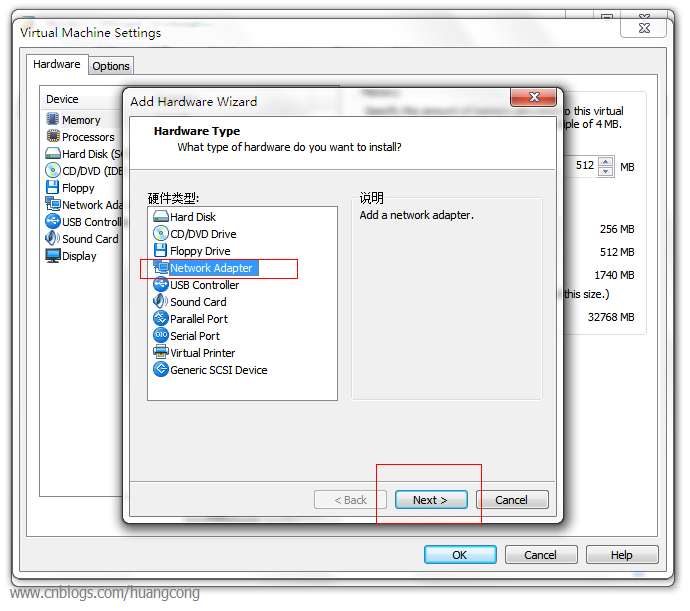690x611 pixels.
Task: Select Processors in the Device list
Action: [x=88, y=137]
